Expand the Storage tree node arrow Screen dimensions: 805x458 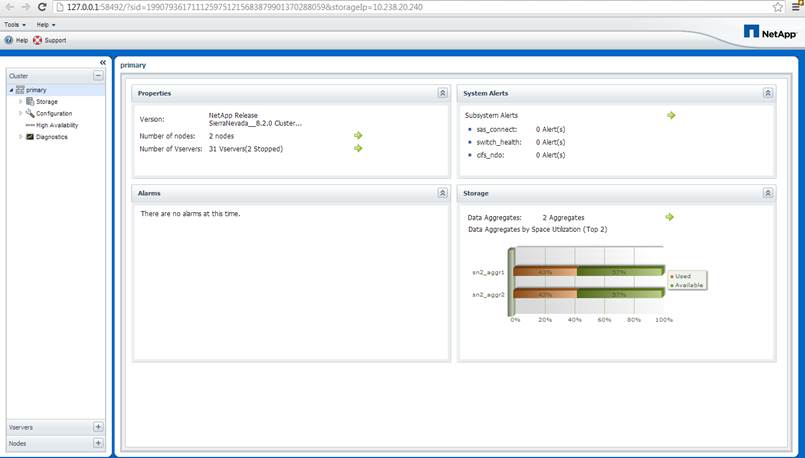[x=21, y=102]
